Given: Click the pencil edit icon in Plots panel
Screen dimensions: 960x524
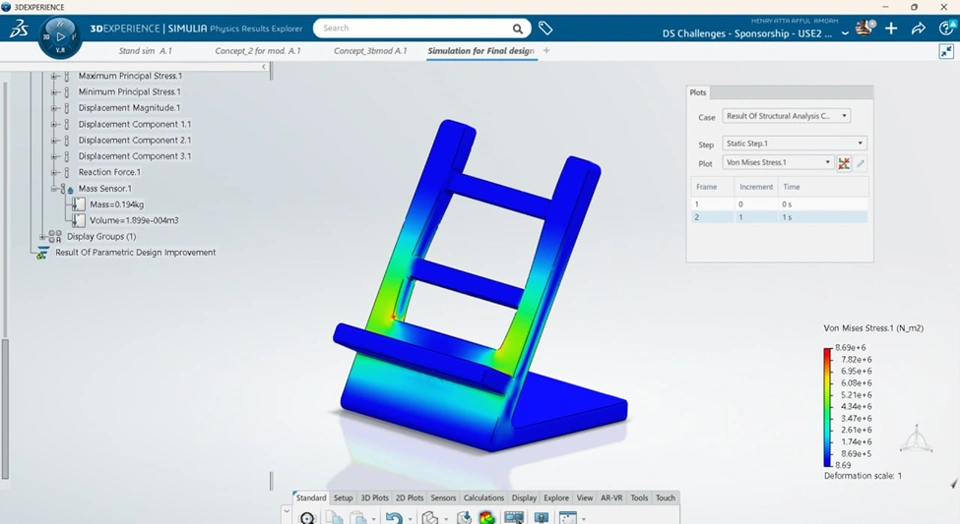Looking at the screenshot, I should [860, 163].
